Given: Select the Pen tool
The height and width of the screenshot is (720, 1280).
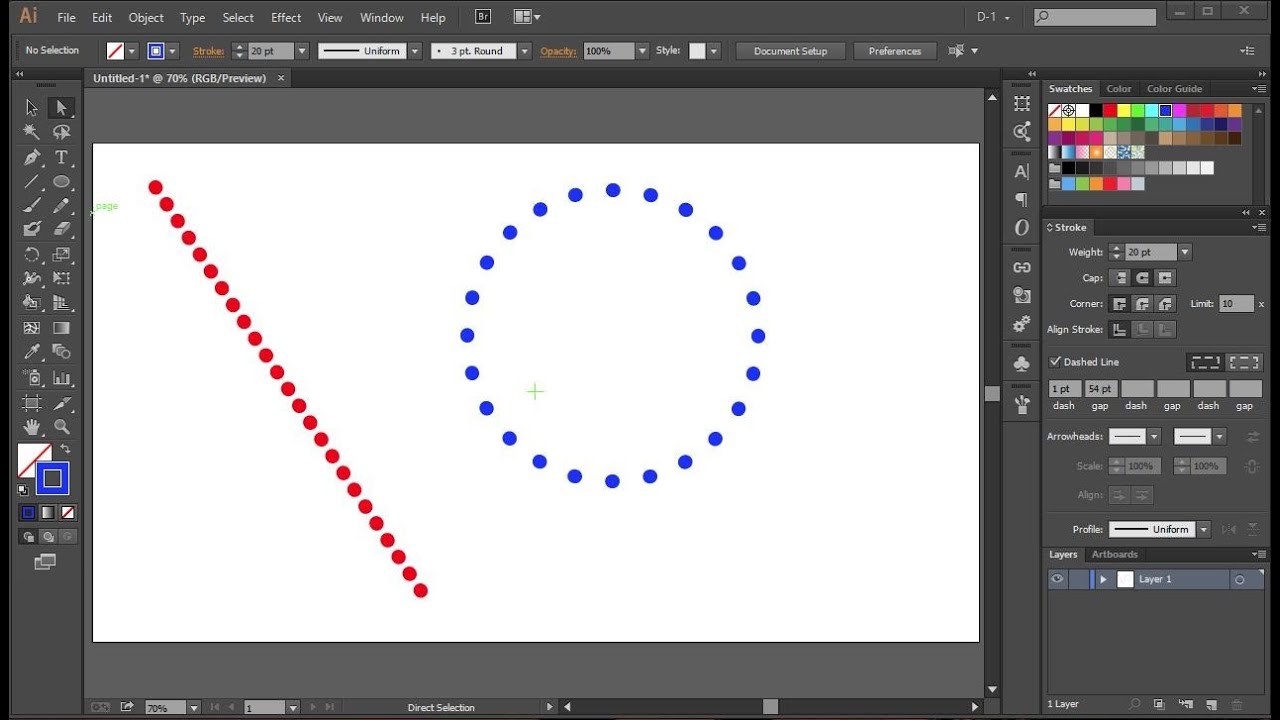Looking at the screenshot, I should (x=32, y=157).
